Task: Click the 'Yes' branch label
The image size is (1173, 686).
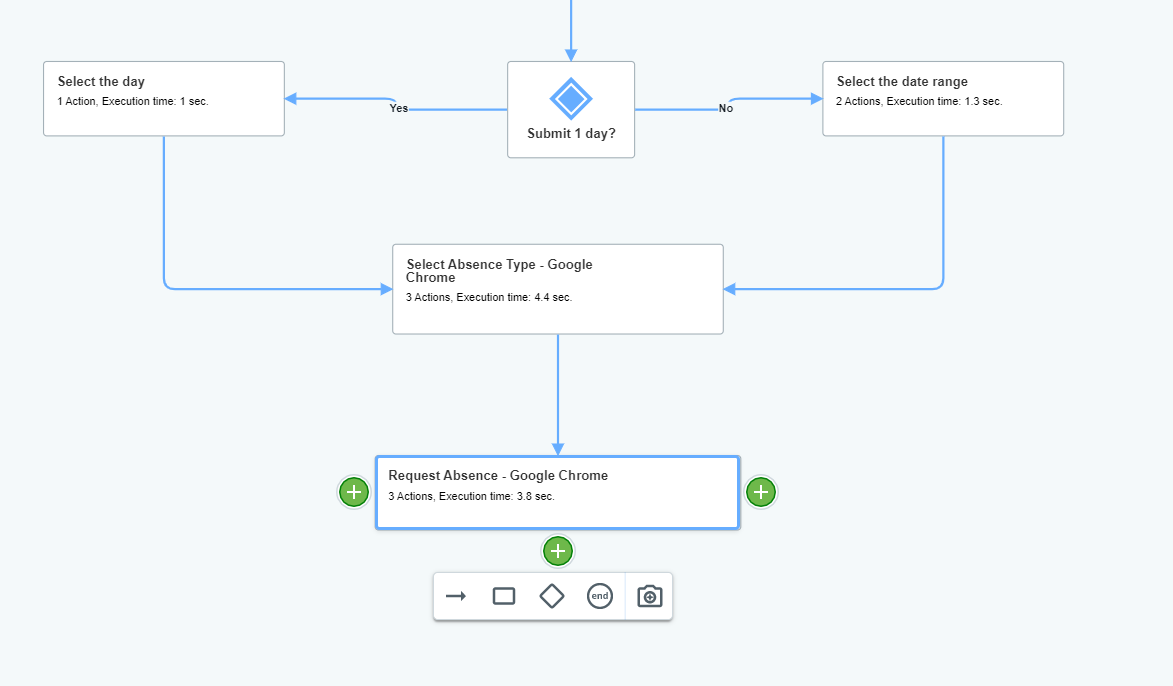Action: click(399, 109)
